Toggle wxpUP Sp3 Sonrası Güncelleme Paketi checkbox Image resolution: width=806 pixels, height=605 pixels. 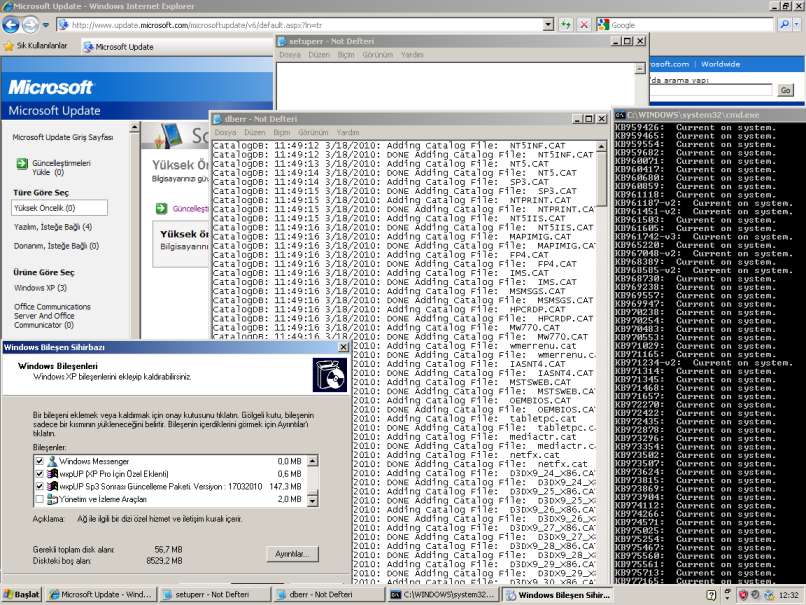(40, 486)
